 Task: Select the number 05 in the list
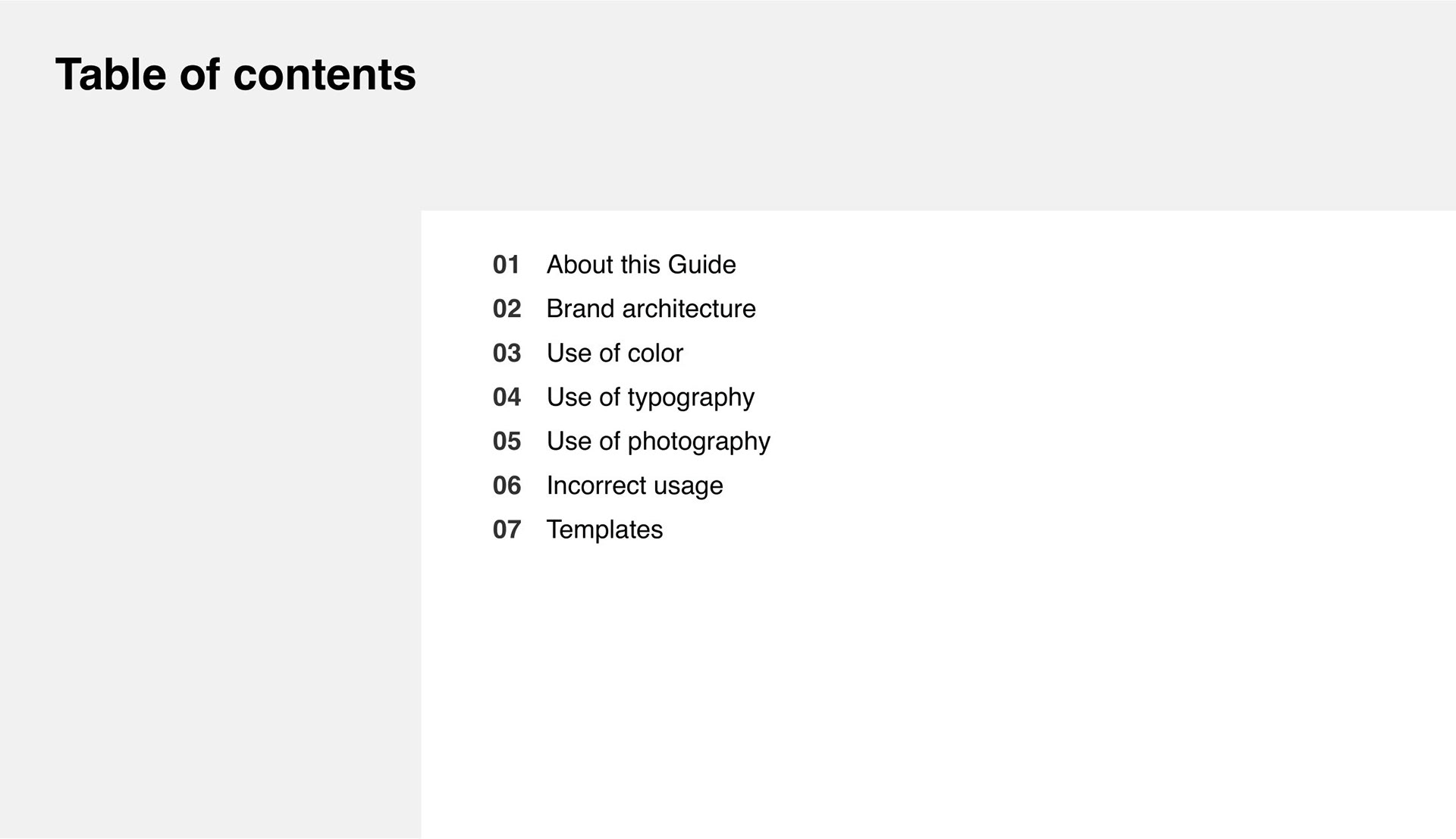click(x=507, y=441)
